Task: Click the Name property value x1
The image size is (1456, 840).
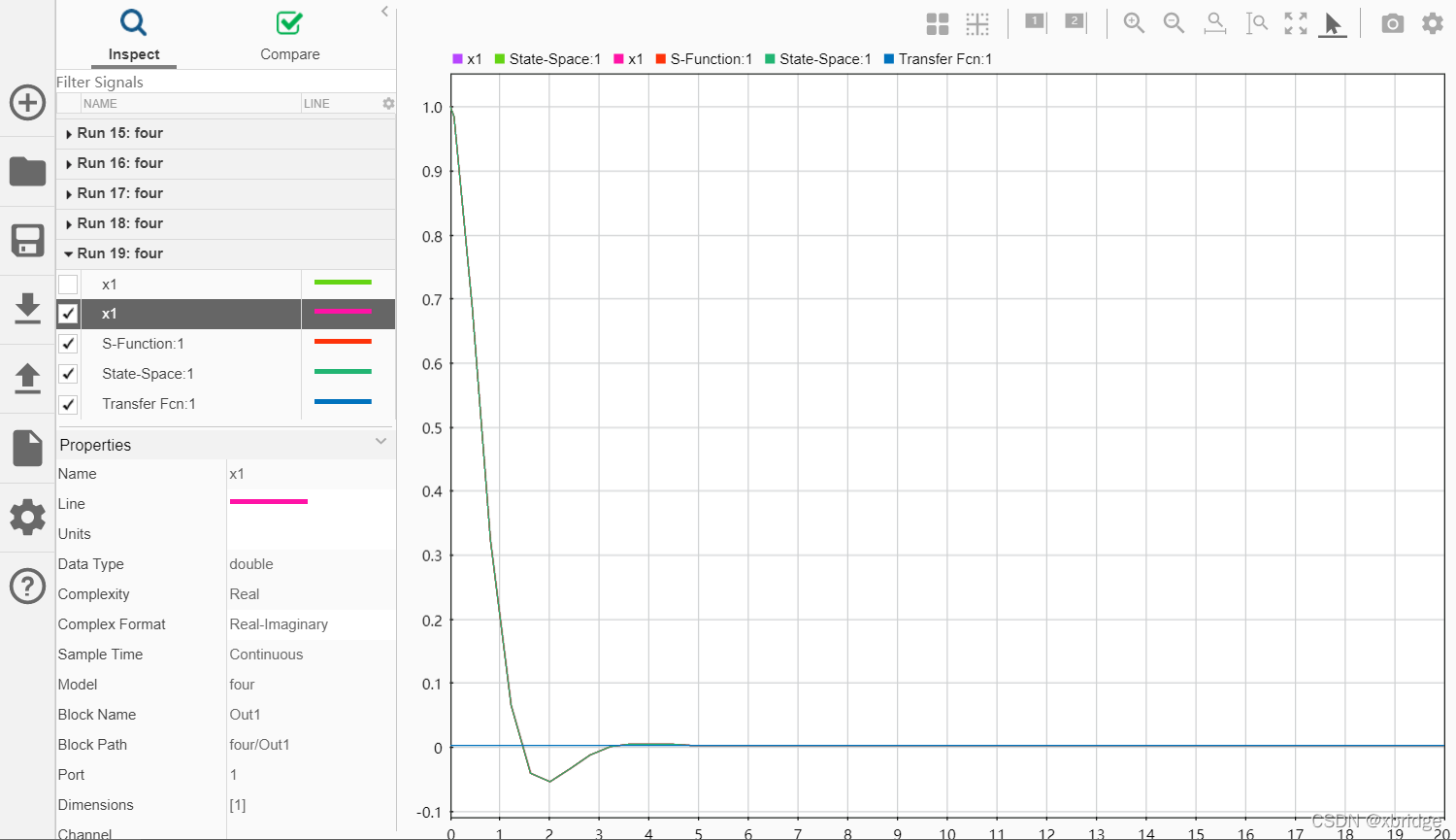Action: [237, 474]
